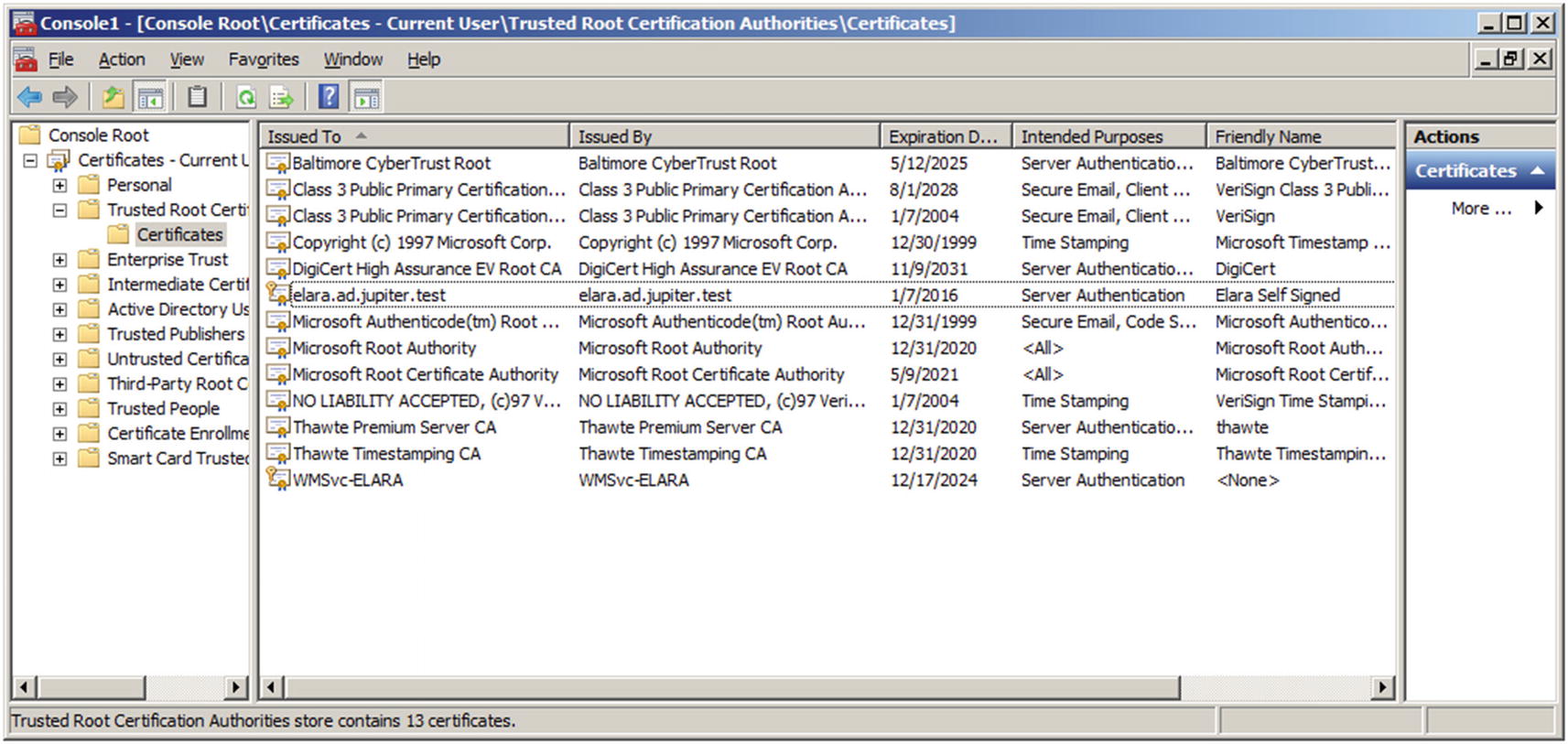Click Copyright 1997 Microsoft Corp. certificate icon
The image size is (1568, 744).
click(277, 243)
